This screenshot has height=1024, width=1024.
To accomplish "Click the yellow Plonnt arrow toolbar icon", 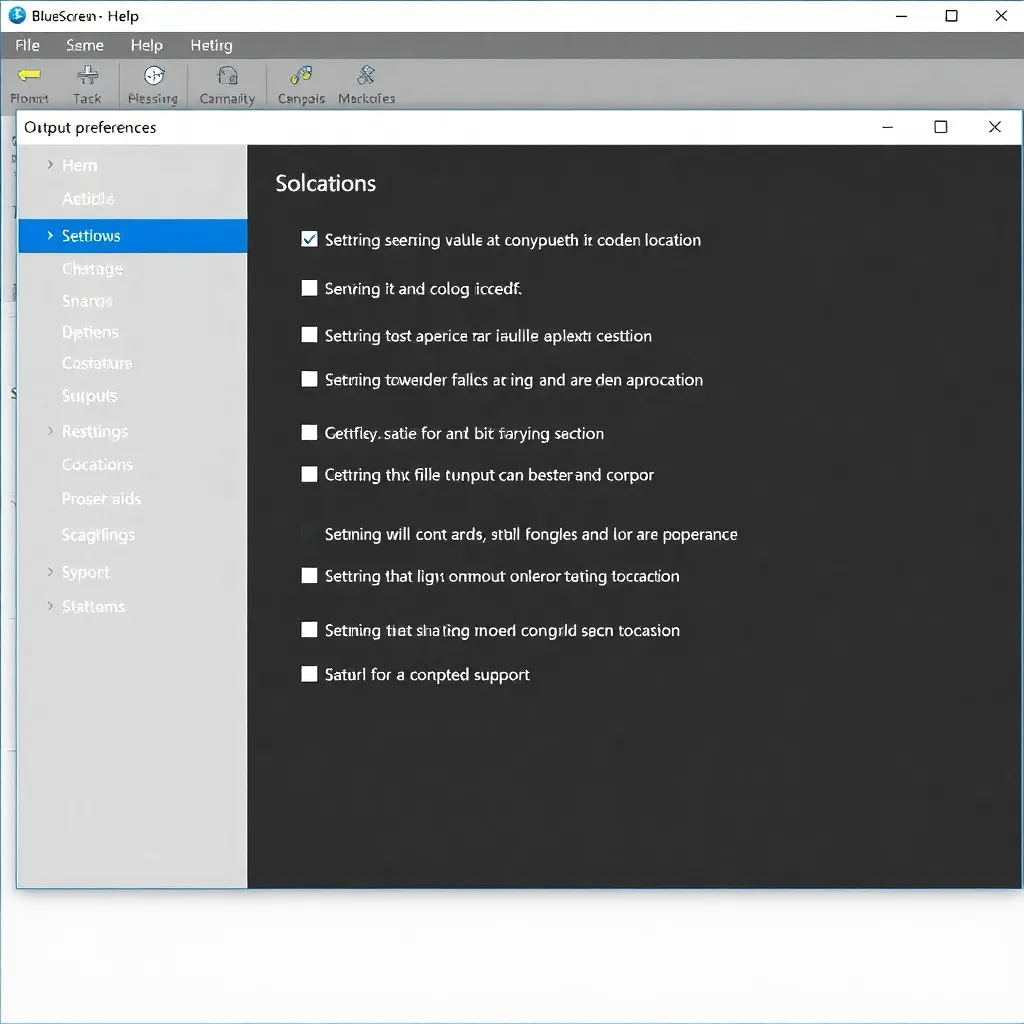I will point(29,76).
